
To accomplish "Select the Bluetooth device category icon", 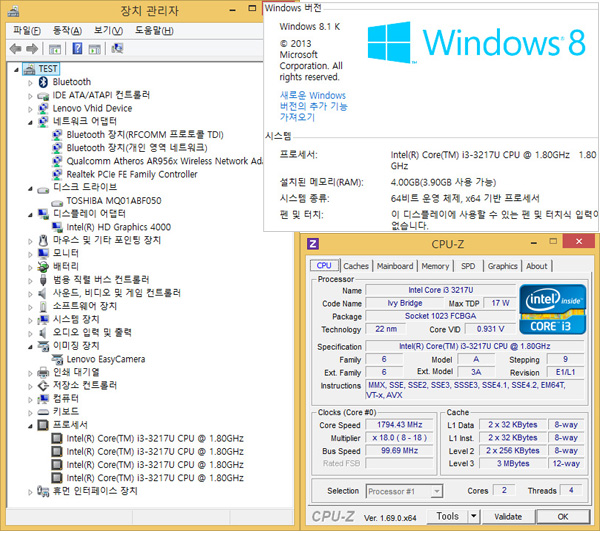I will [x=43, y=82].
